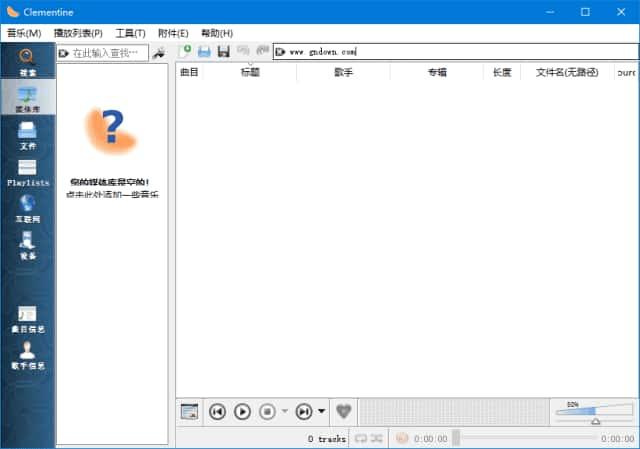
Task: Expand the next track dropdown arrow
Action: [x=321, y=411]
